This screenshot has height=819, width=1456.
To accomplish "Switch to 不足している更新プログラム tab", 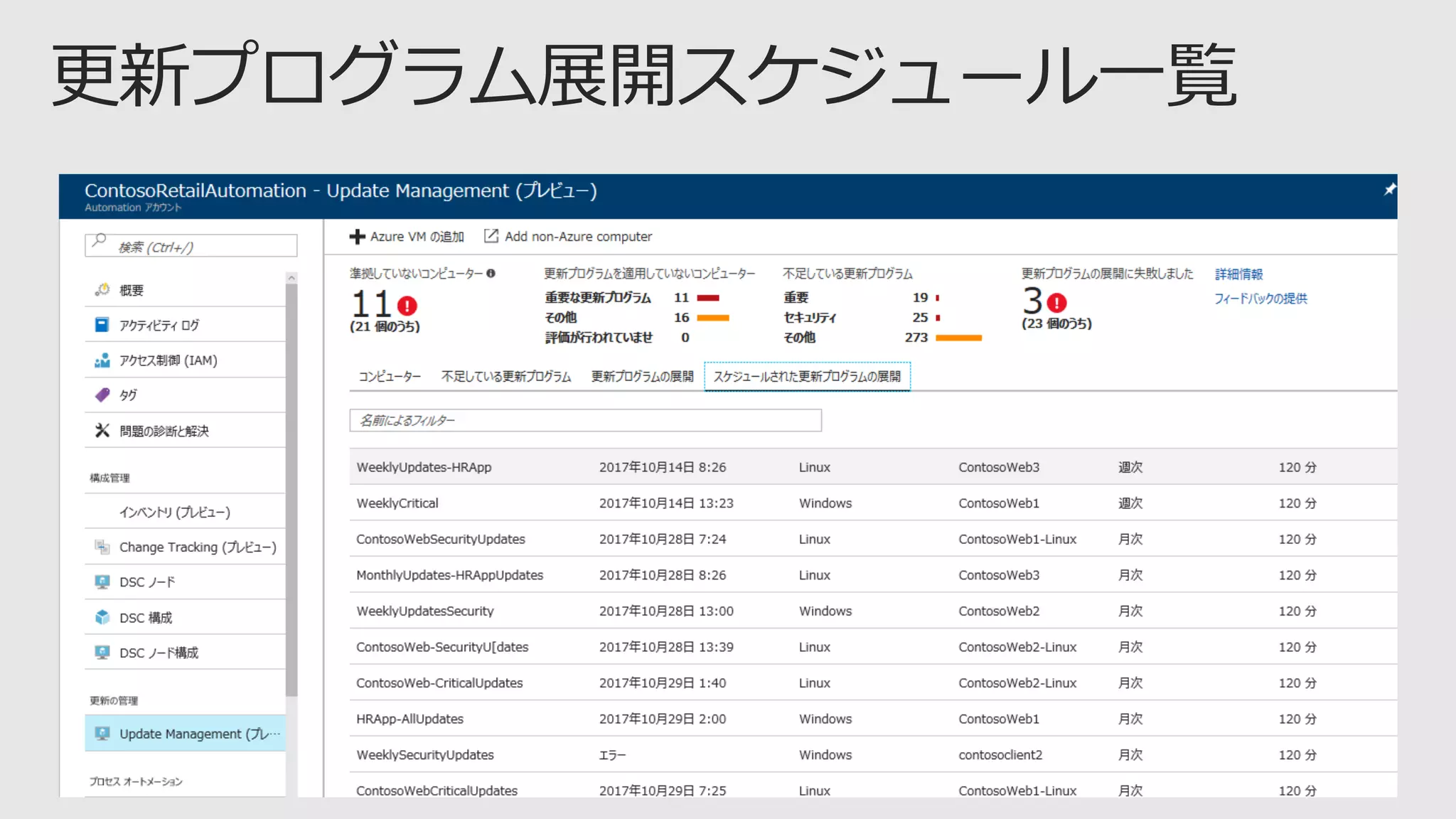I will (x=505, y=377).
